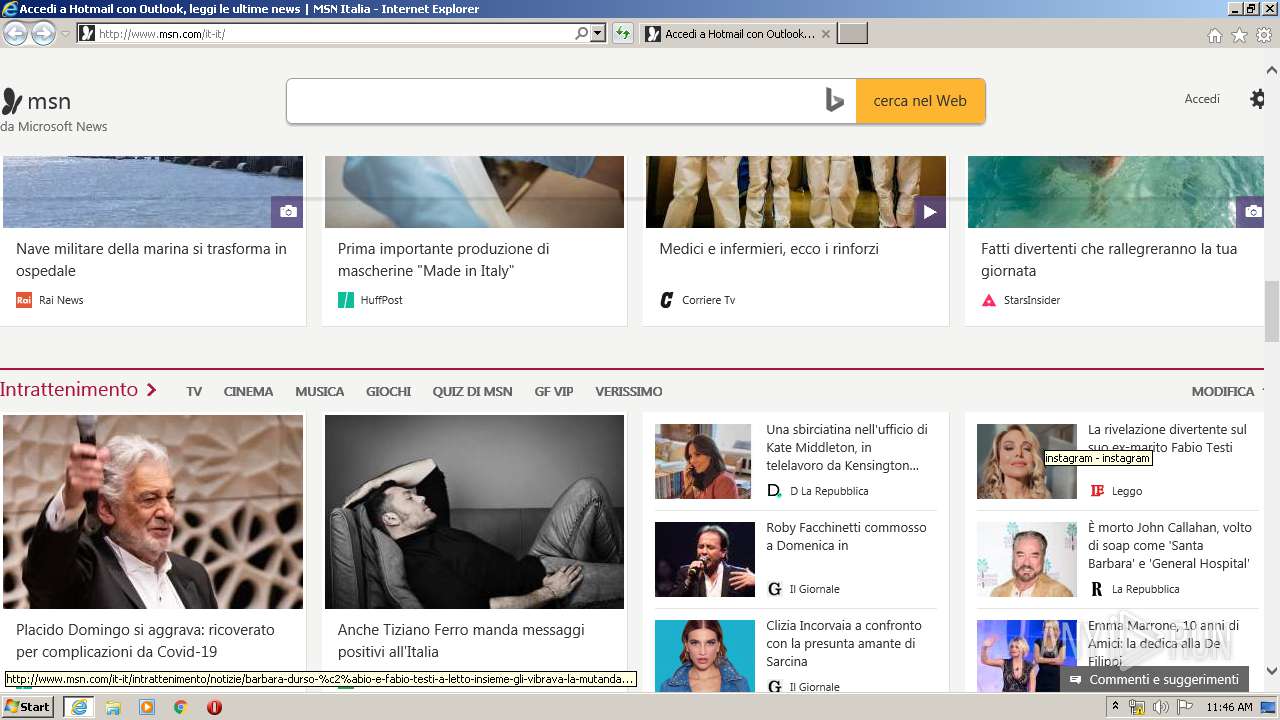Open MSN page settings gear icon

1258,99
